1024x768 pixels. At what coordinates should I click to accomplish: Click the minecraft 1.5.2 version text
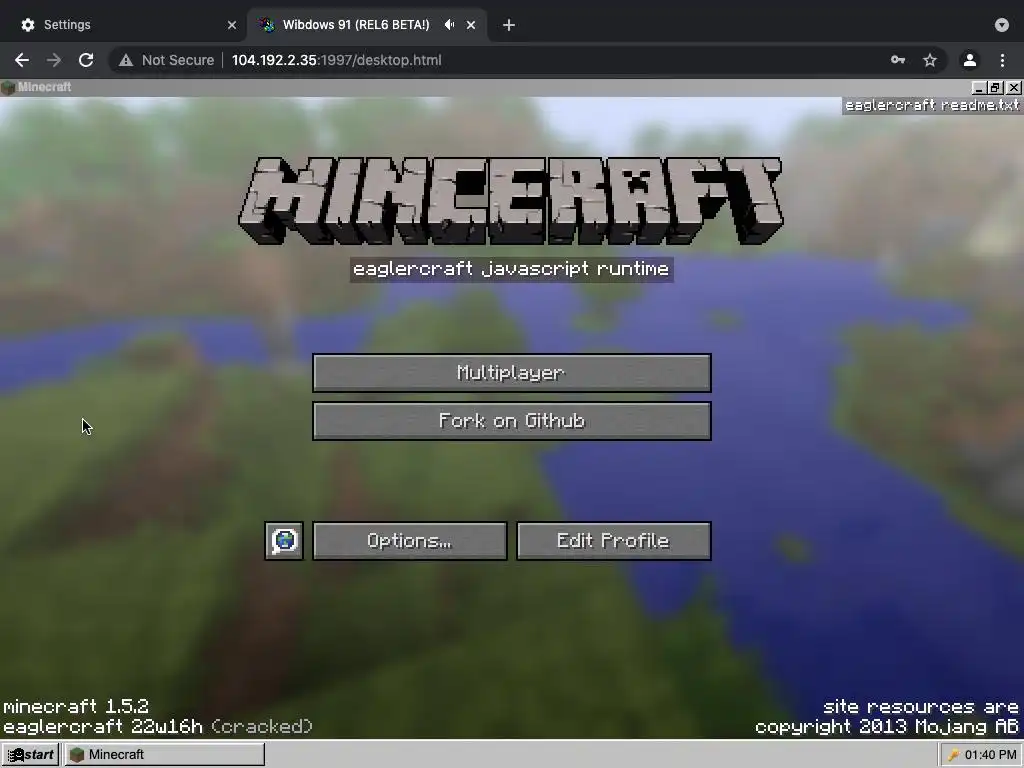[76, 707]
